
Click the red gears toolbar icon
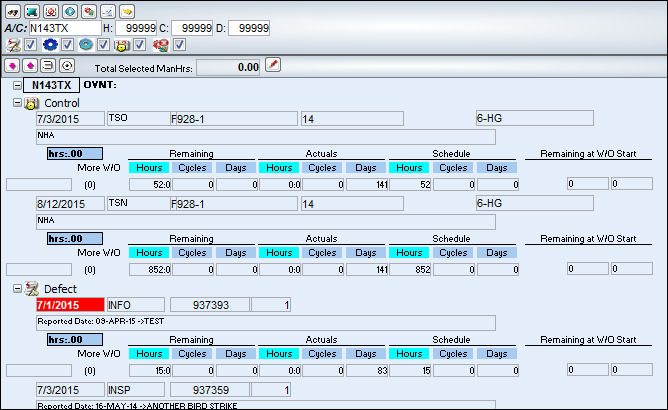coord(89,12)
